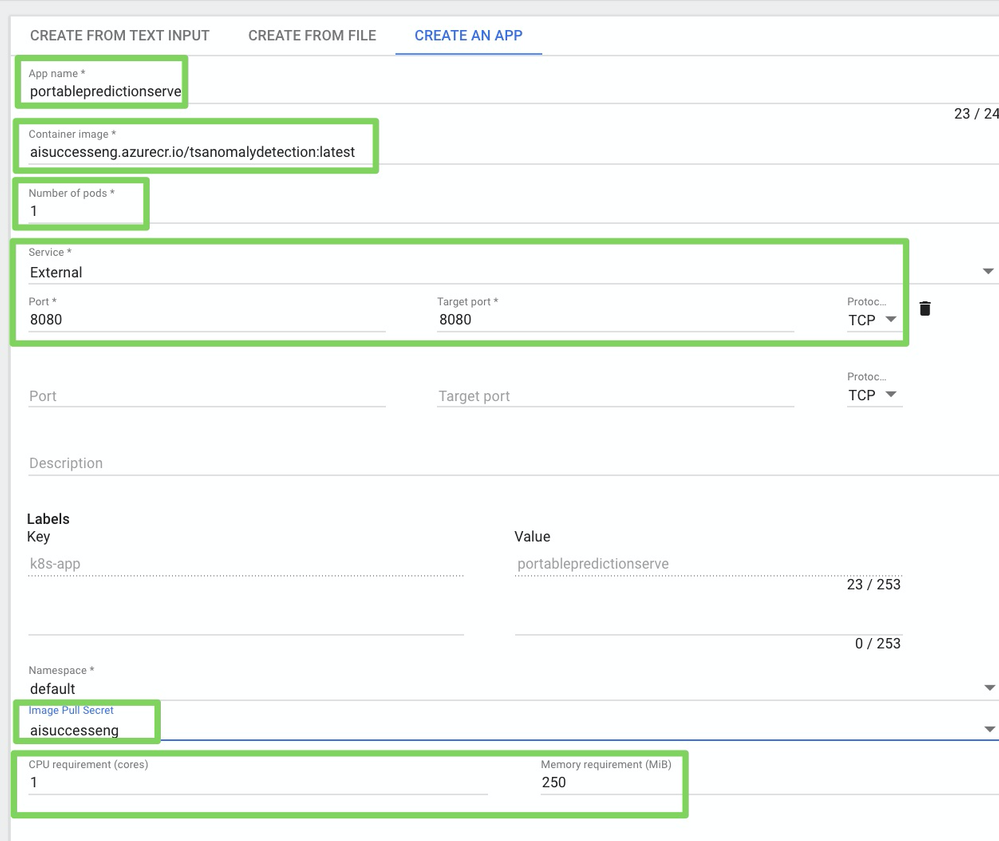Click the empty label key field
The width and height of the screenshot is (999, 841).
245,622
